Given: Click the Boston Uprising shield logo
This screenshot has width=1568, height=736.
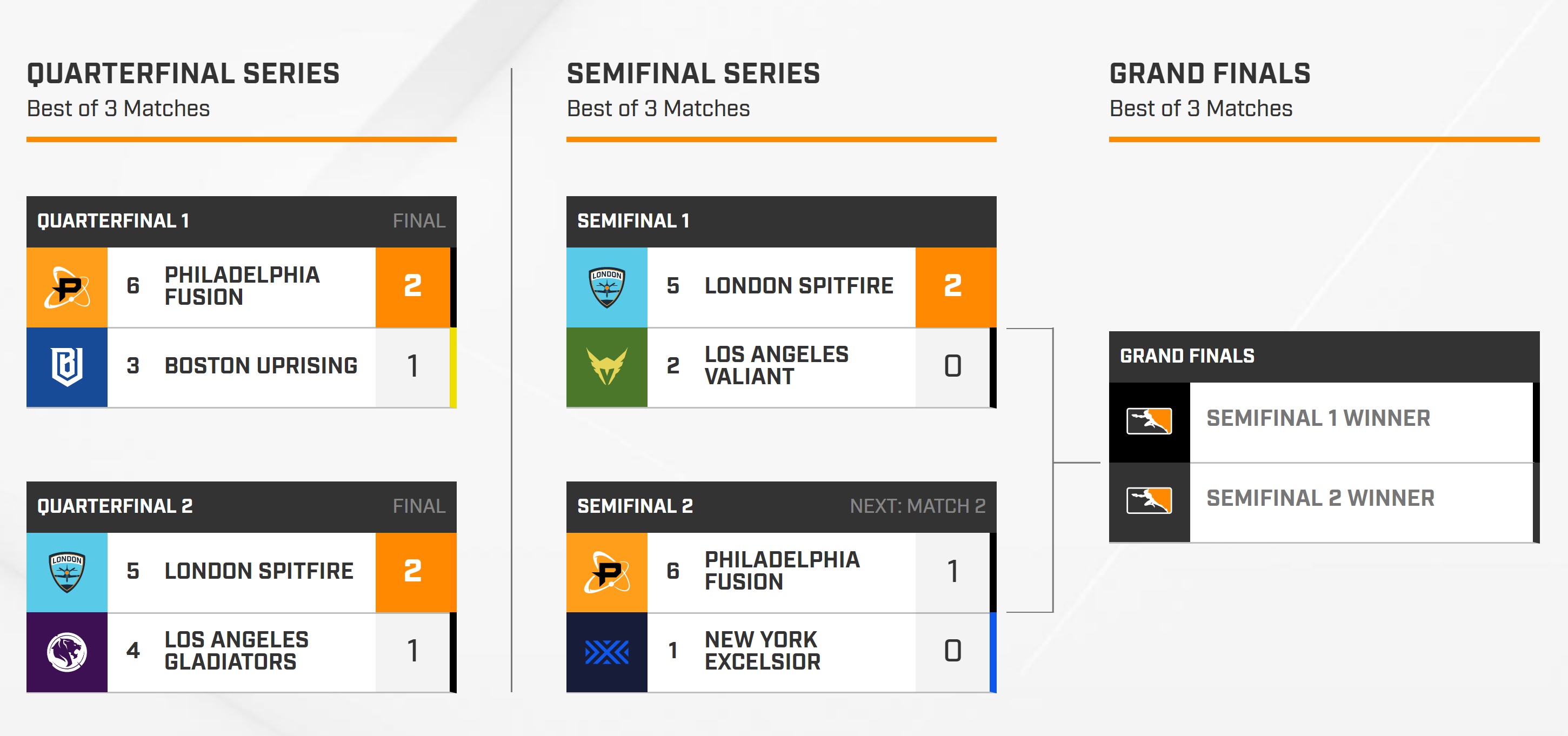Looking at the screenshot, I should tap(67, 367).
